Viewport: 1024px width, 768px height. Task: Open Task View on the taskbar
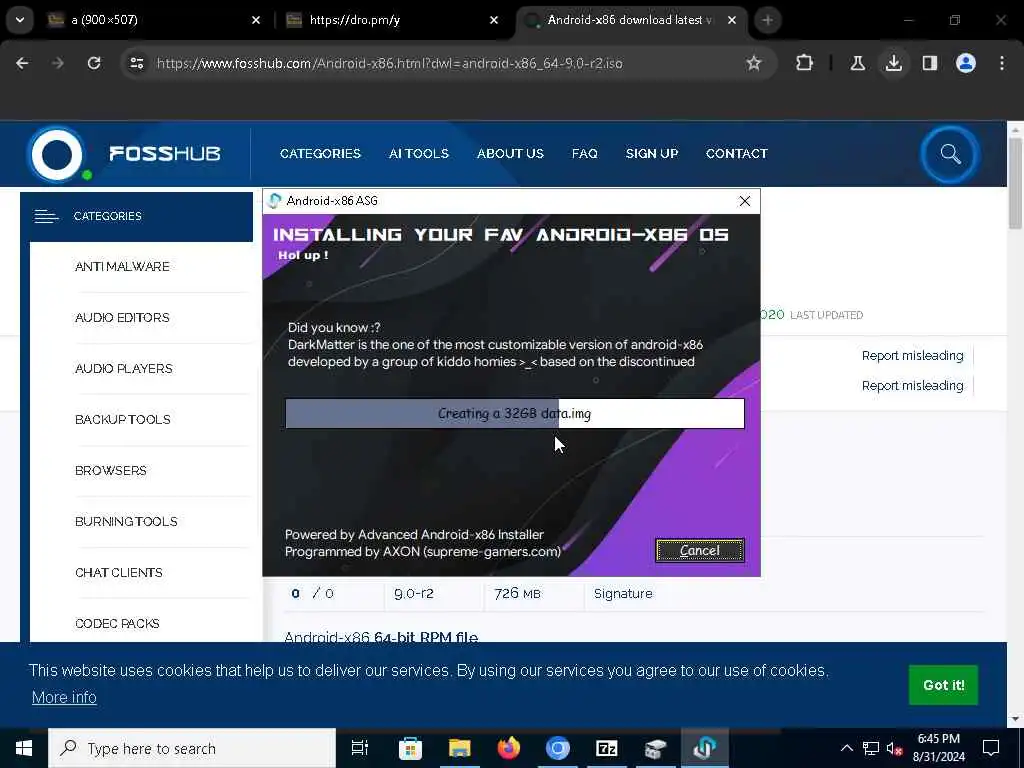click(x=360, y=748)
